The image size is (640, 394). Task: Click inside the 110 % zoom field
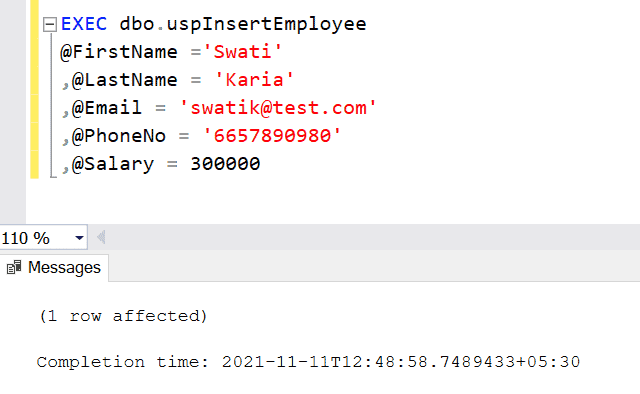[x=36, y=238]
